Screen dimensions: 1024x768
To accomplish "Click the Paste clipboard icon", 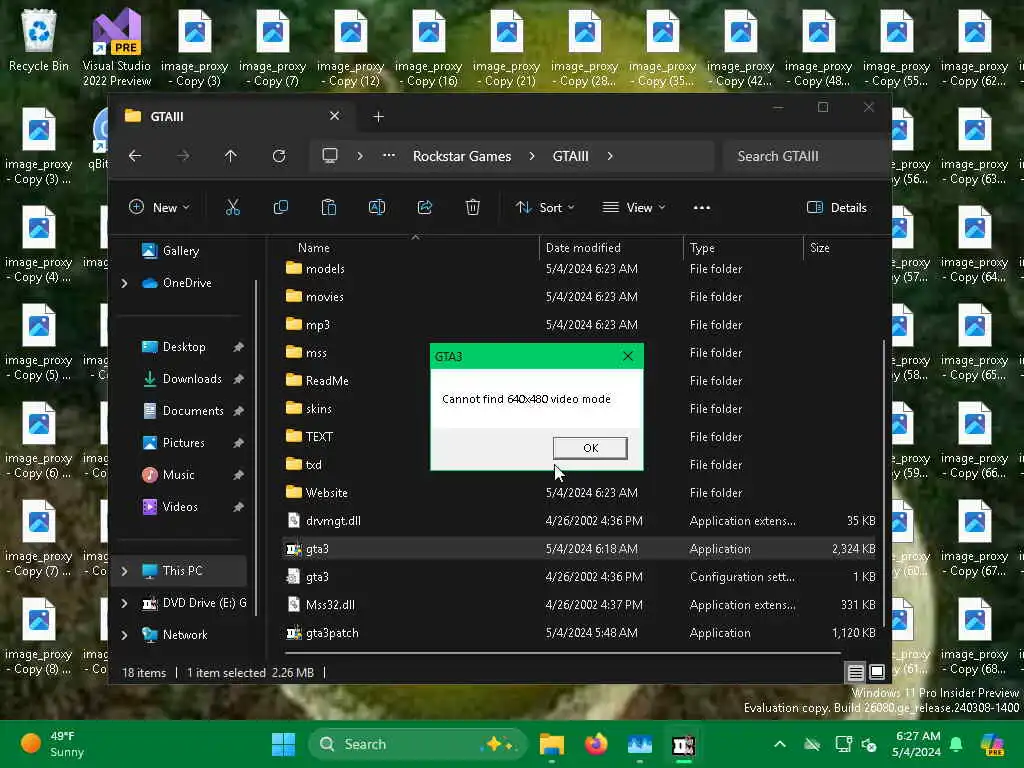I will pyautogui.click(x=328, y=208).
